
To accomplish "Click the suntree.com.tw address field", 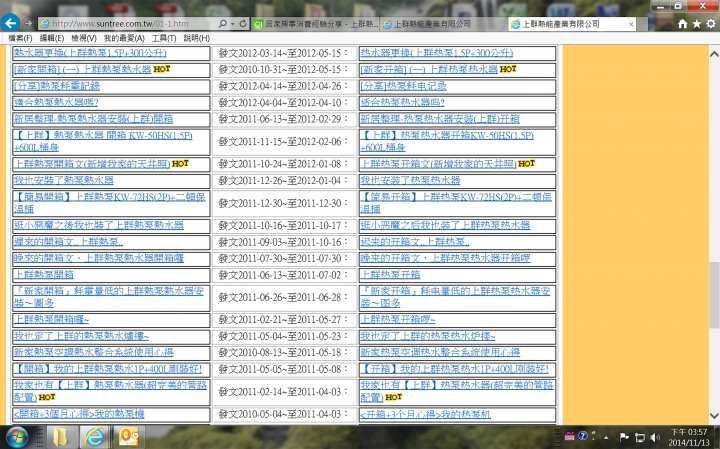I will (x=126, y=23).
